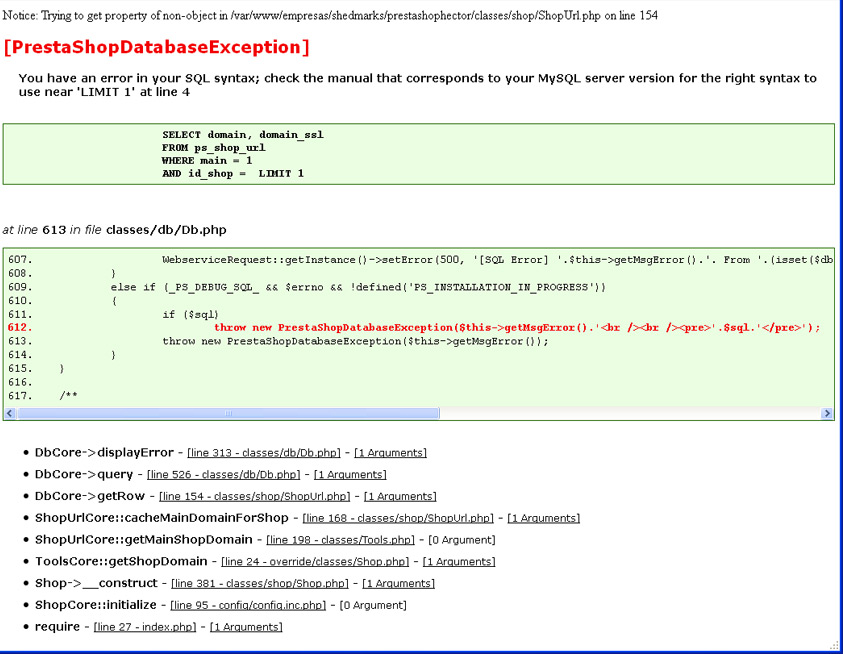The image size is (843, 654).
Task: Click the PHP Notice line at top
Action: tap(330, 15)
